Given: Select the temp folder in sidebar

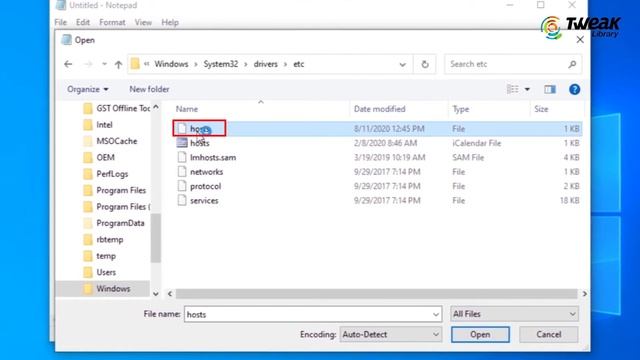Looking at the screenshot, I should click(99, 256).
